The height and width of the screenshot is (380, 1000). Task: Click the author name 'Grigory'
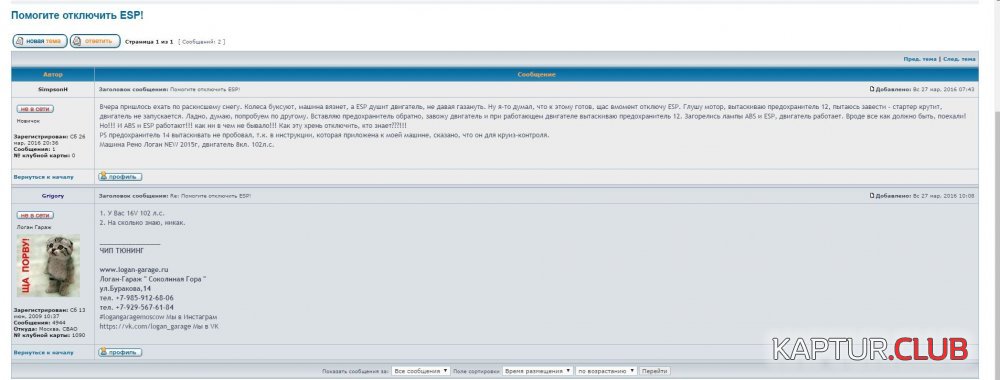(53, 196)
